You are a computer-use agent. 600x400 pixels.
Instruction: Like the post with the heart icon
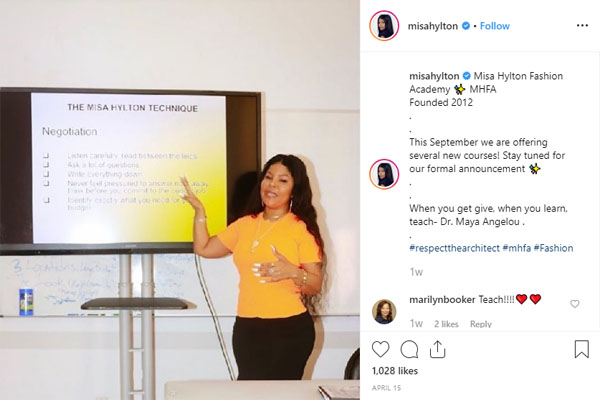click(380, 349)
